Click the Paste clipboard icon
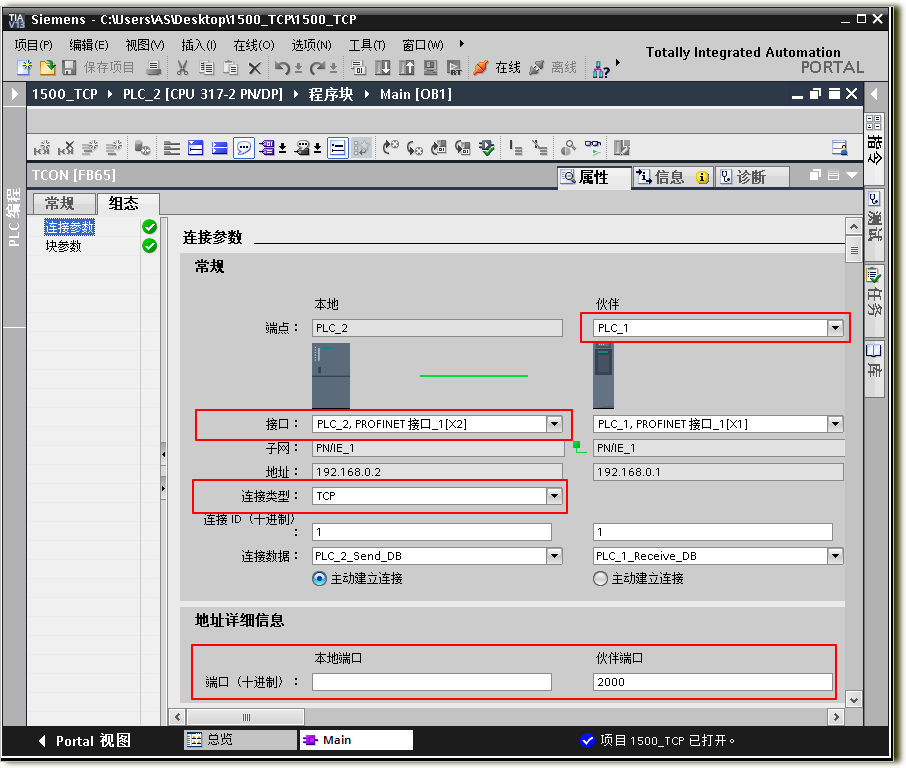Image resolution: width=906 pixels, height=768 pixels. pyautogui.click(x=231, y=68)
